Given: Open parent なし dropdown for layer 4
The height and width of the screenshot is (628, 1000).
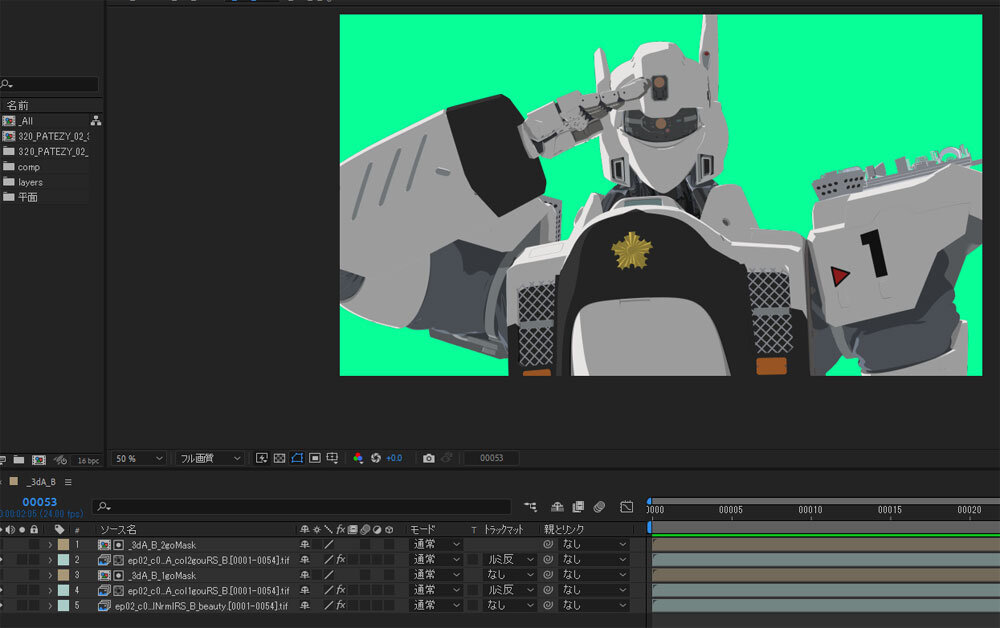Looking at the screenshot, I should tap(594, 590).
